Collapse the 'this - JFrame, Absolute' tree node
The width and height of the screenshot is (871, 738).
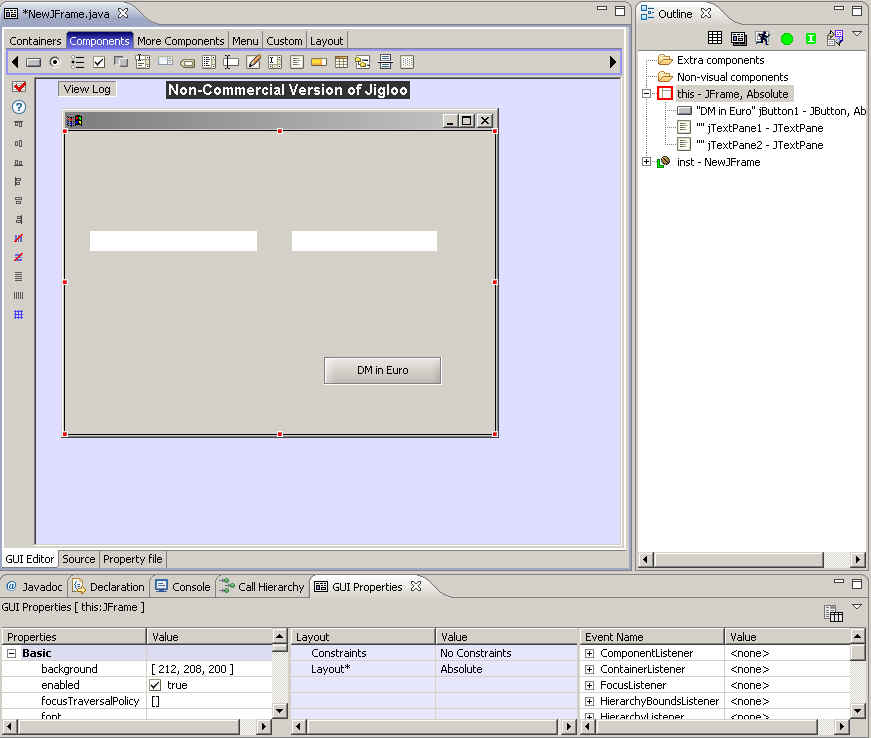click(647, 94)
